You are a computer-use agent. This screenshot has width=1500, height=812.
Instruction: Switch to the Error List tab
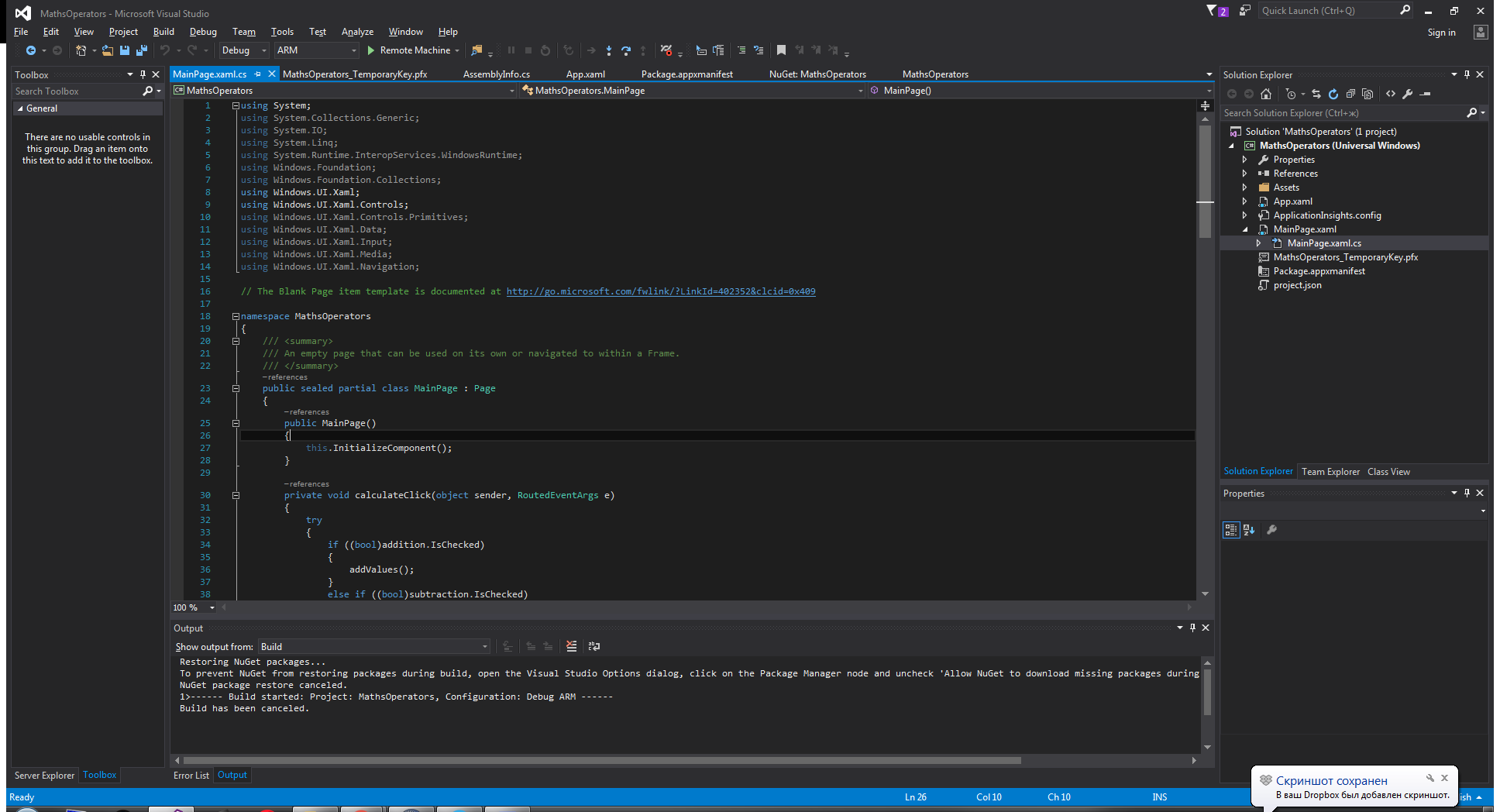191,776
